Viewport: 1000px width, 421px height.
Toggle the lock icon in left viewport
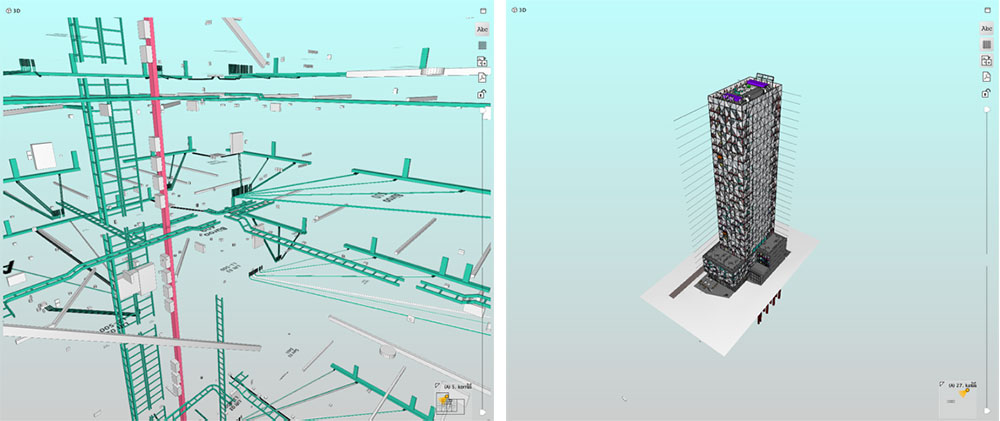482,94
